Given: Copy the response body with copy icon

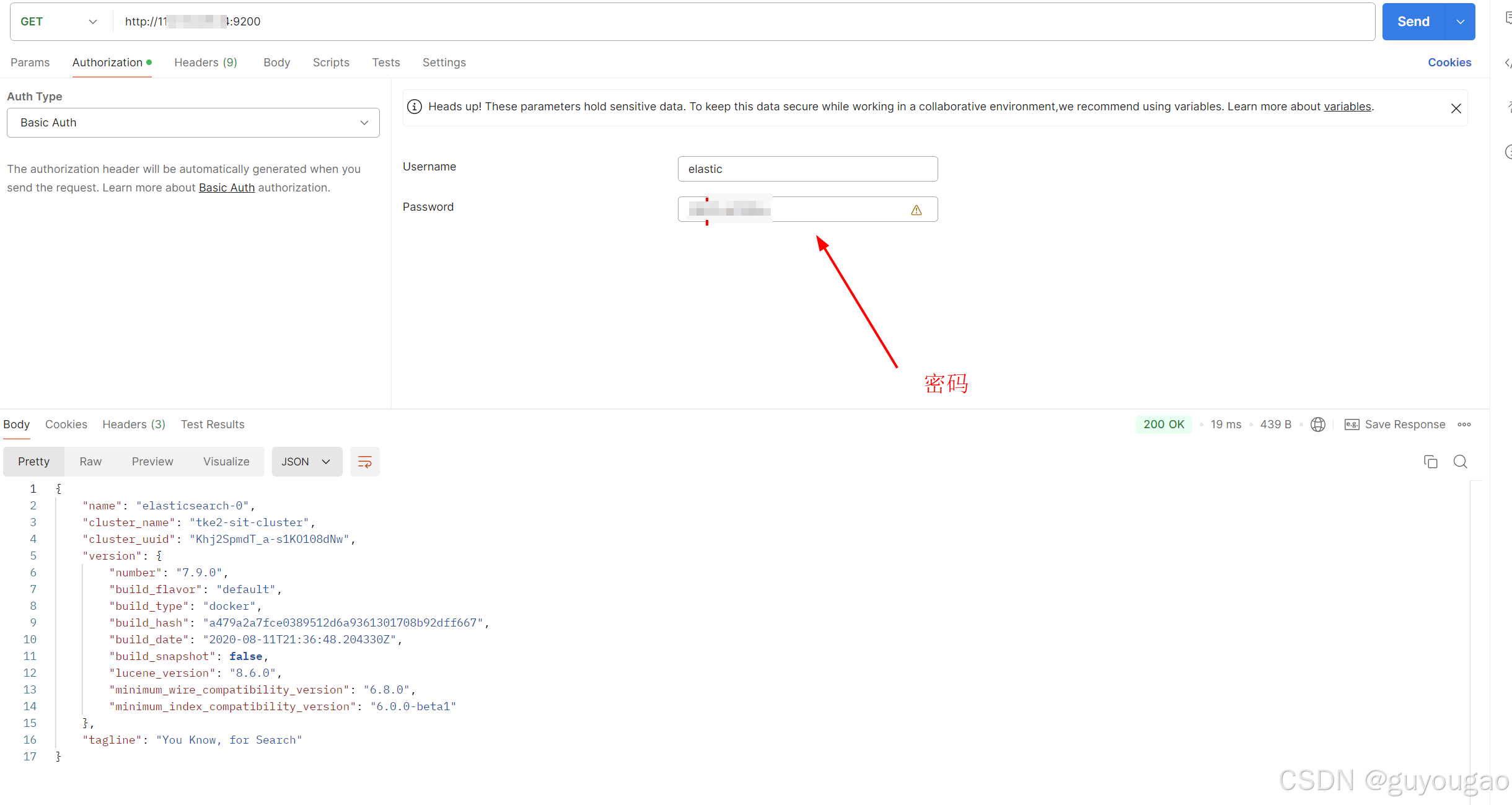Looking at the screenshot, I should click(1430, 462).
